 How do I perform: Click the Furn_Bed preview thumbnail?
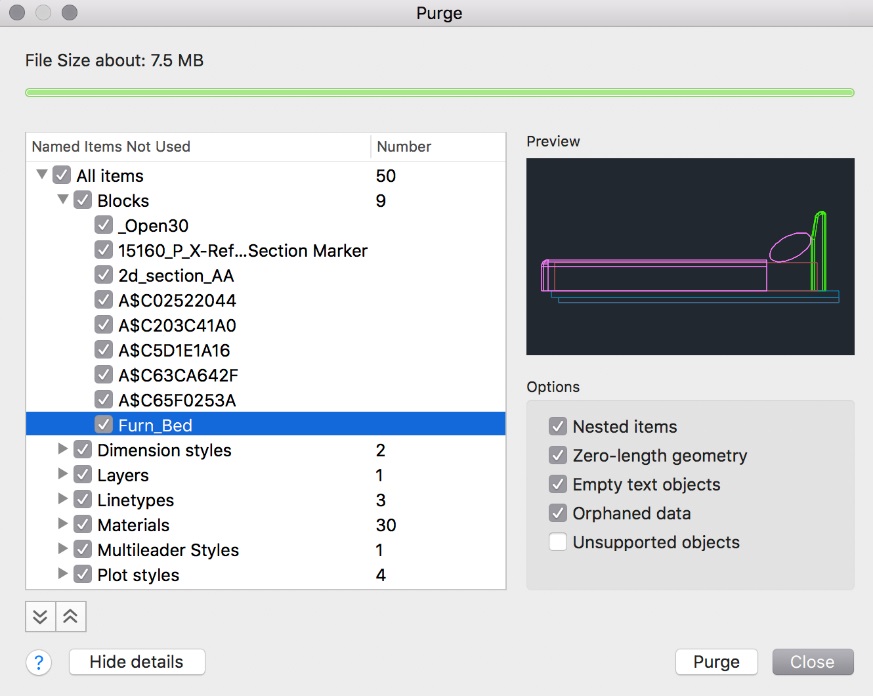tap(690, 256)
